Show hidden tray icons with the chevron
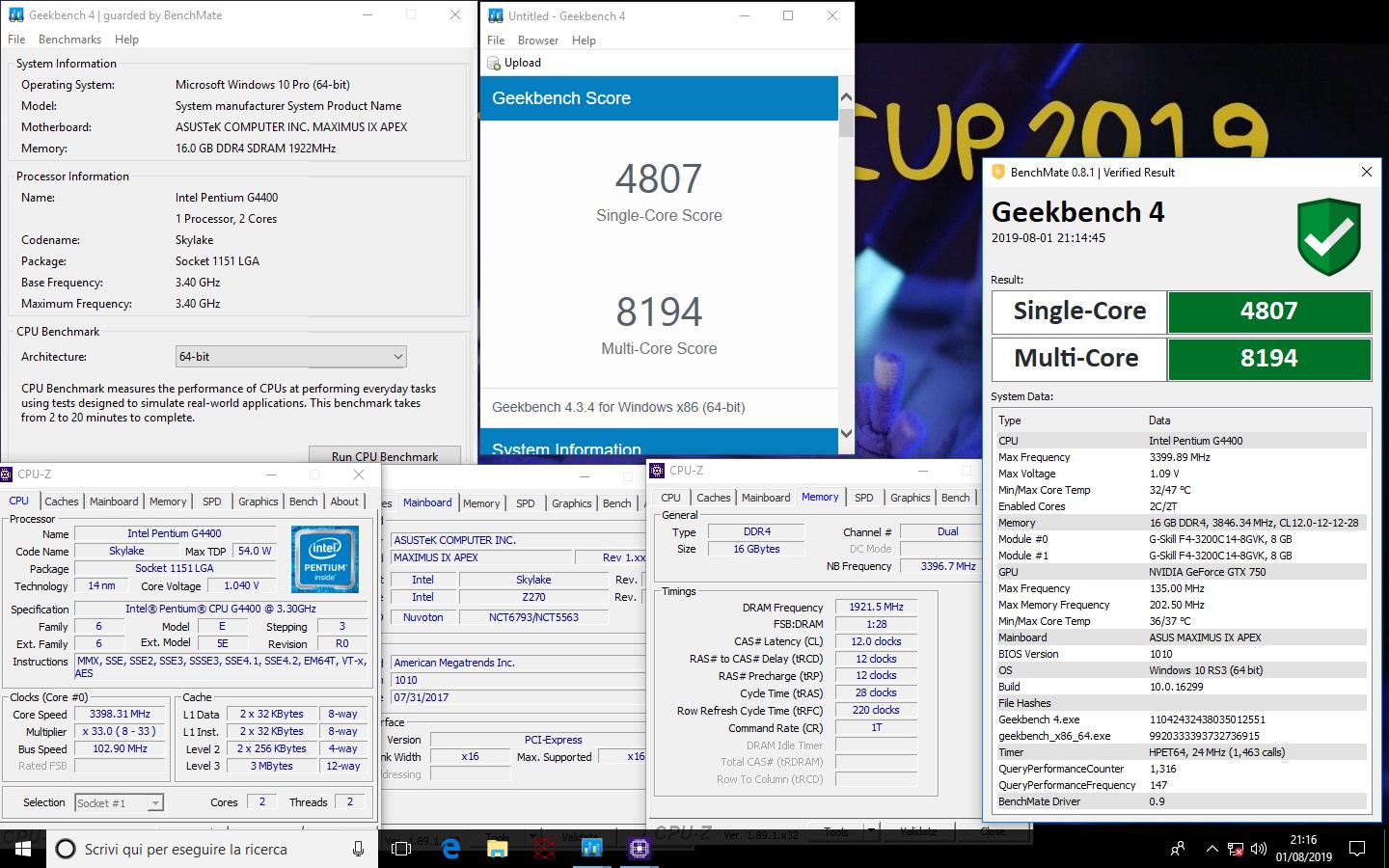The image size is (1389, 868). [x=1212, y=850]
